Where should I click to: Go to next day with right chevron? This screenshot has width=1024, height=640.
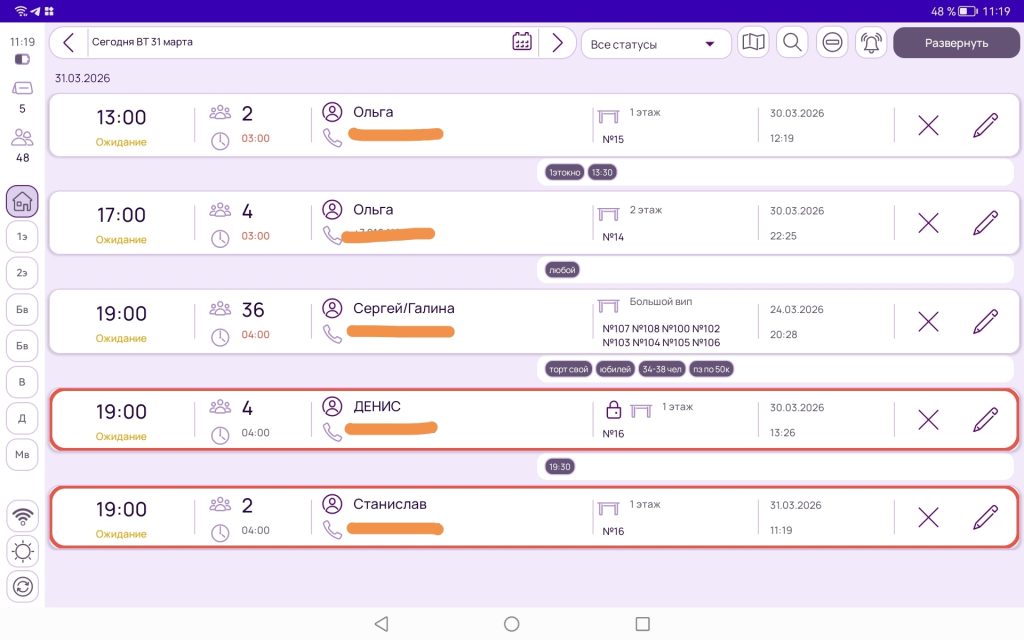point(557,43)
